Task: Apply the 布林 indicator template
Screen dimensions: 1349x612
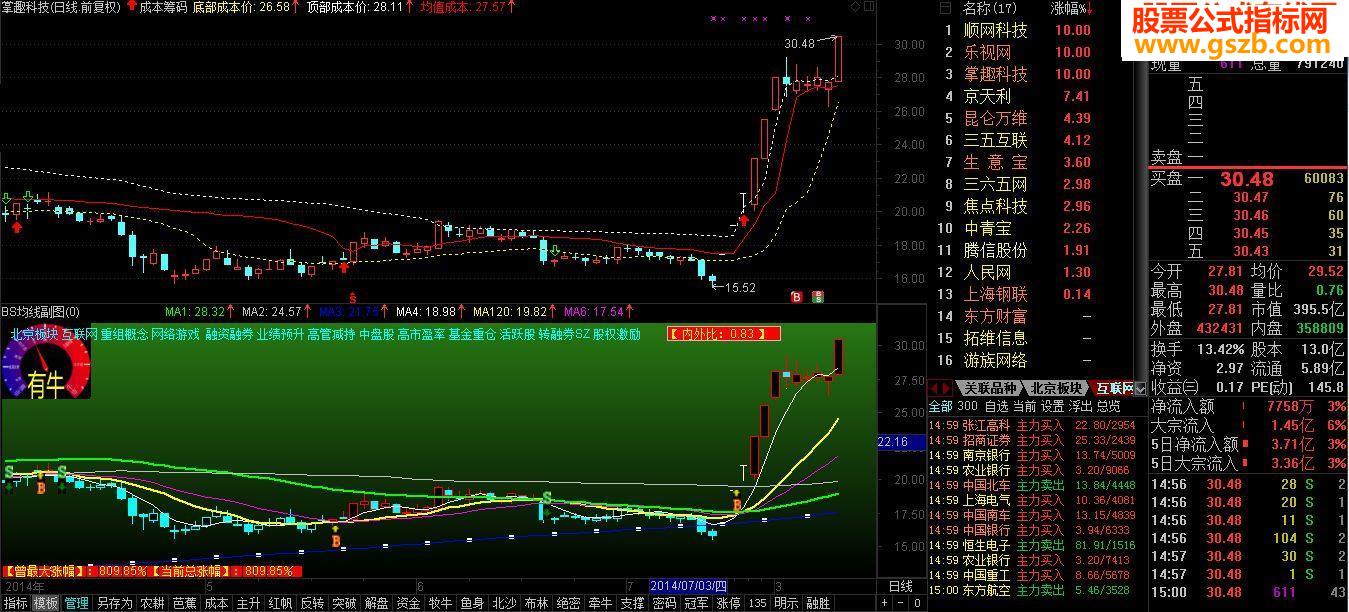Action: pyautogui.click(x=536, y=604)
